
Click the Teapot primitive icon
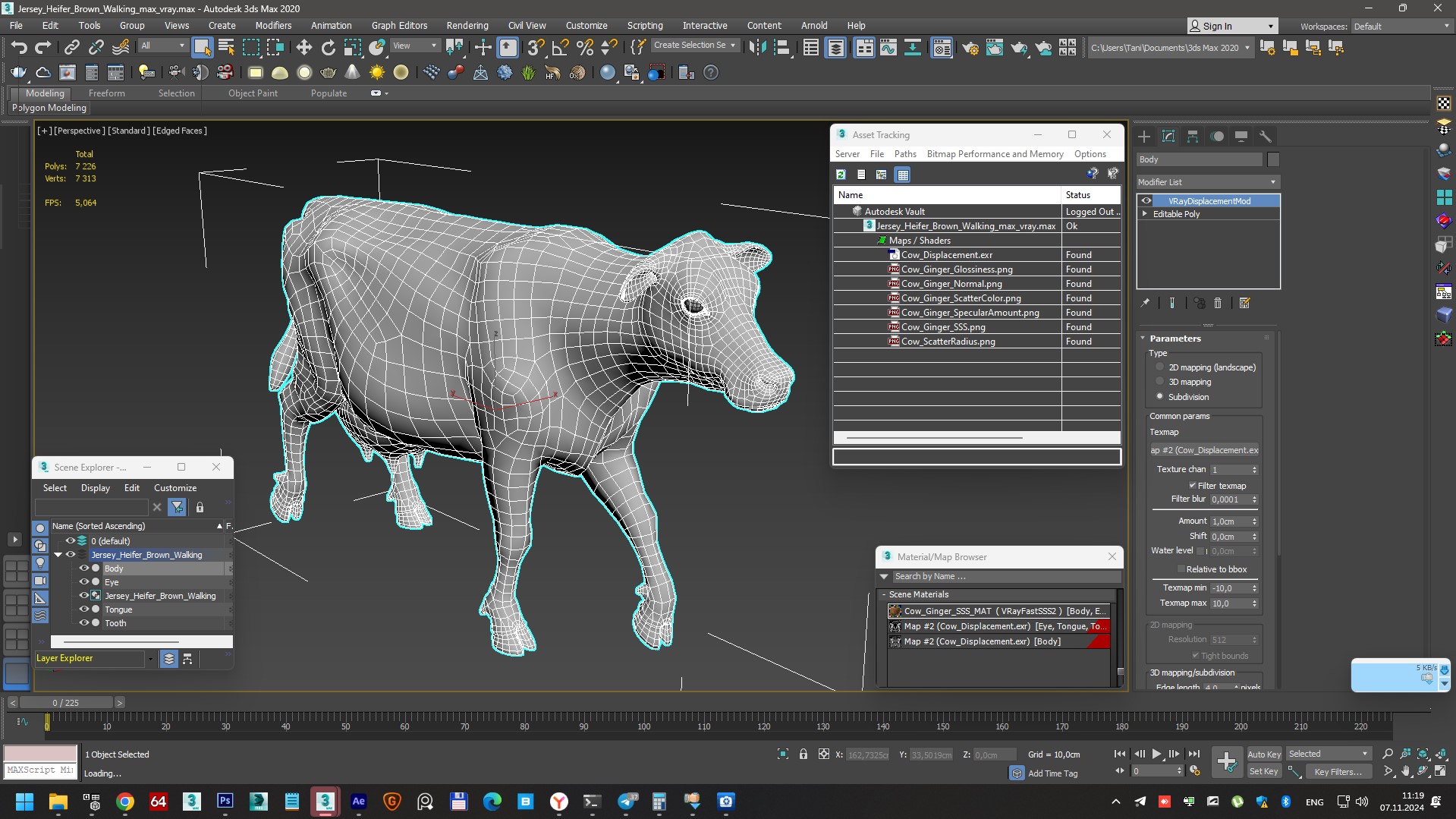coord(329,73)
